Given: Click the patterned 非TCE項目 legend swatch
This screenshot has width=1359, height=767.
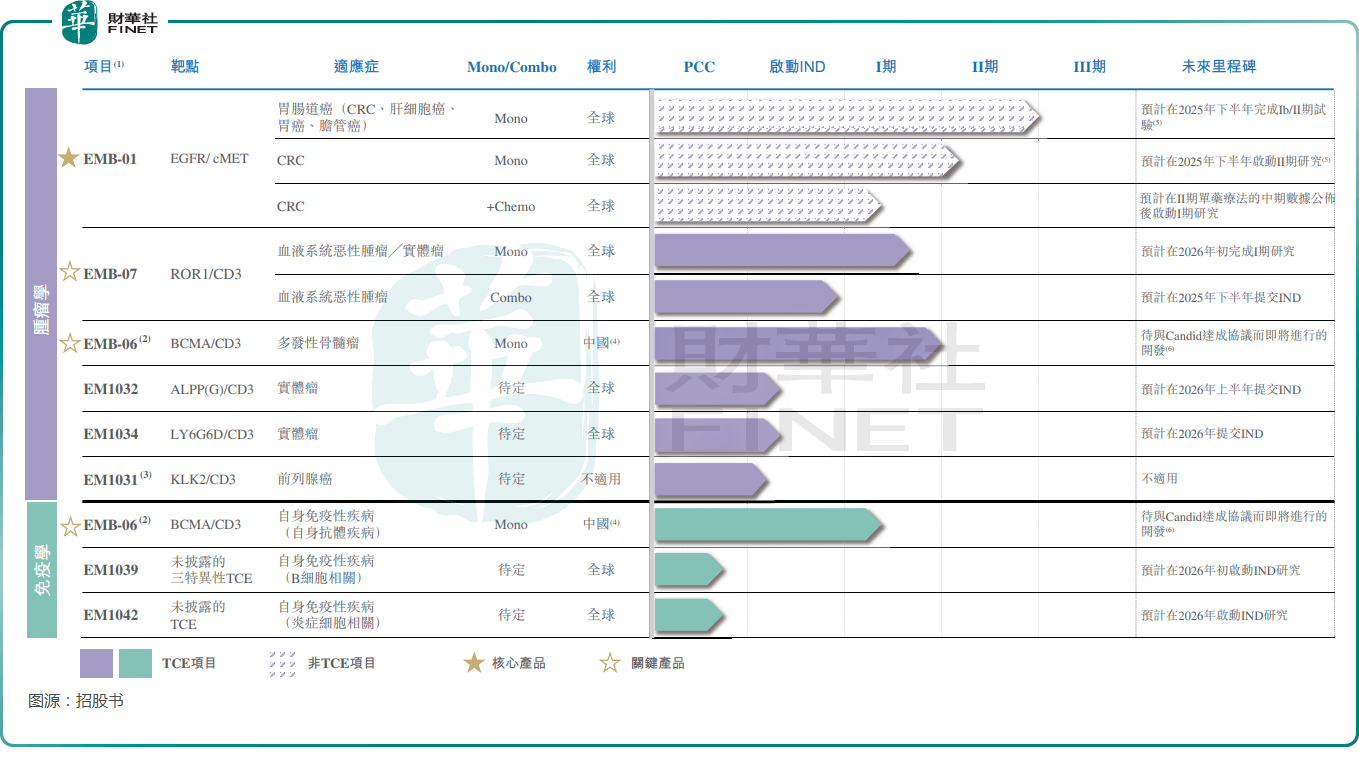Looking at the screenshot, I should [x=283, y=664].
